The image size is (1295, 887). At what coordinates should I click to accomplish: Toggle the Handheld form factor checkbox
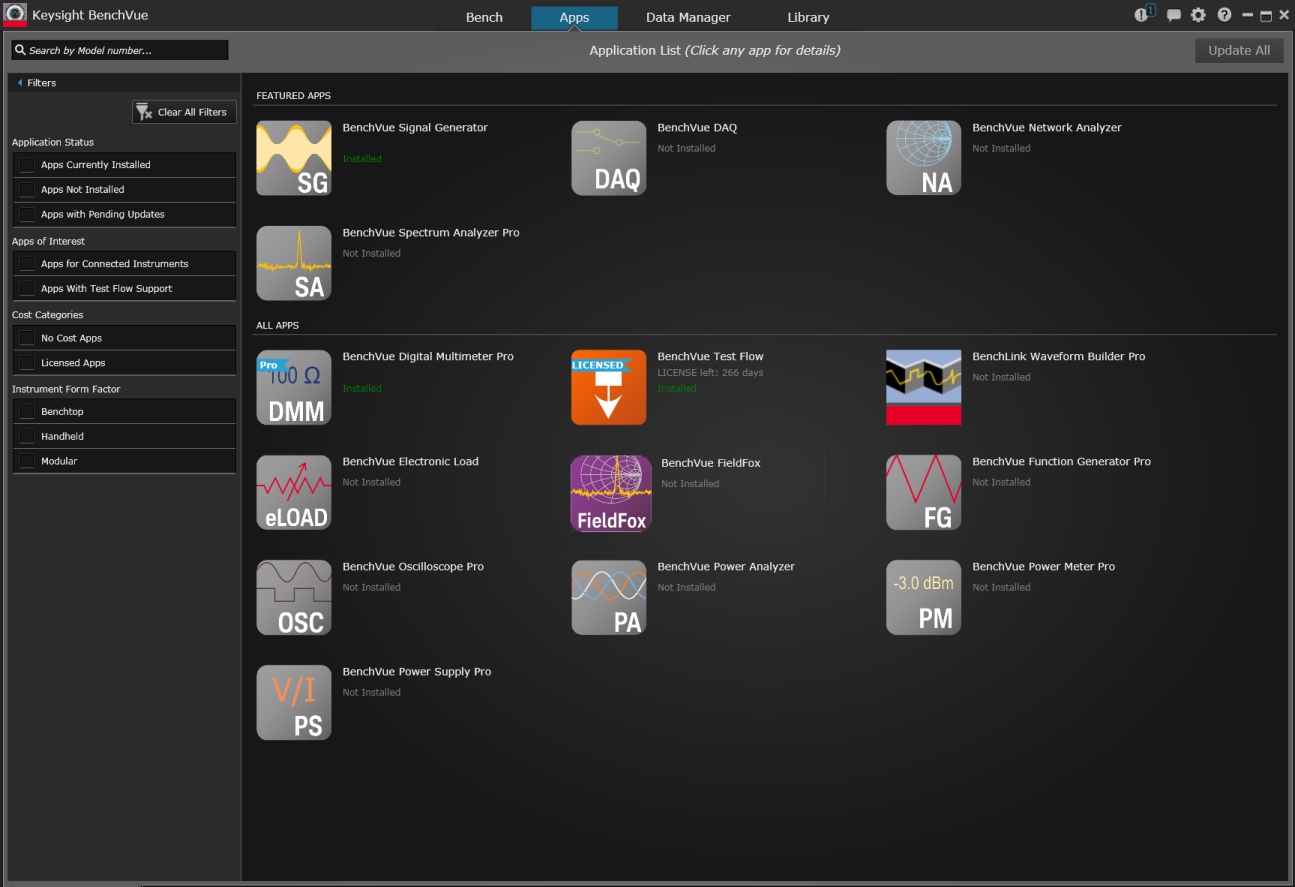click(x=27, y=437)
